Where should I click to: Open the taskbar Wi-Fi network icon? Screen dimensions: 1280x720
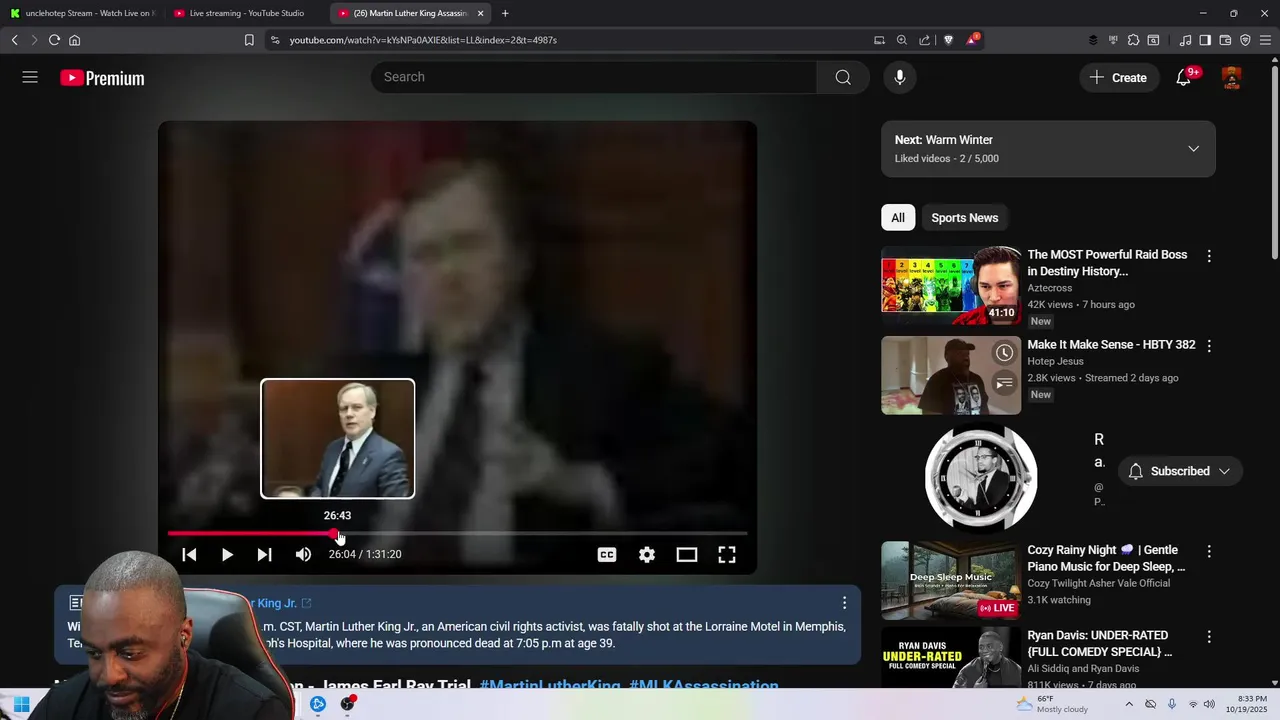point(1192,704)
